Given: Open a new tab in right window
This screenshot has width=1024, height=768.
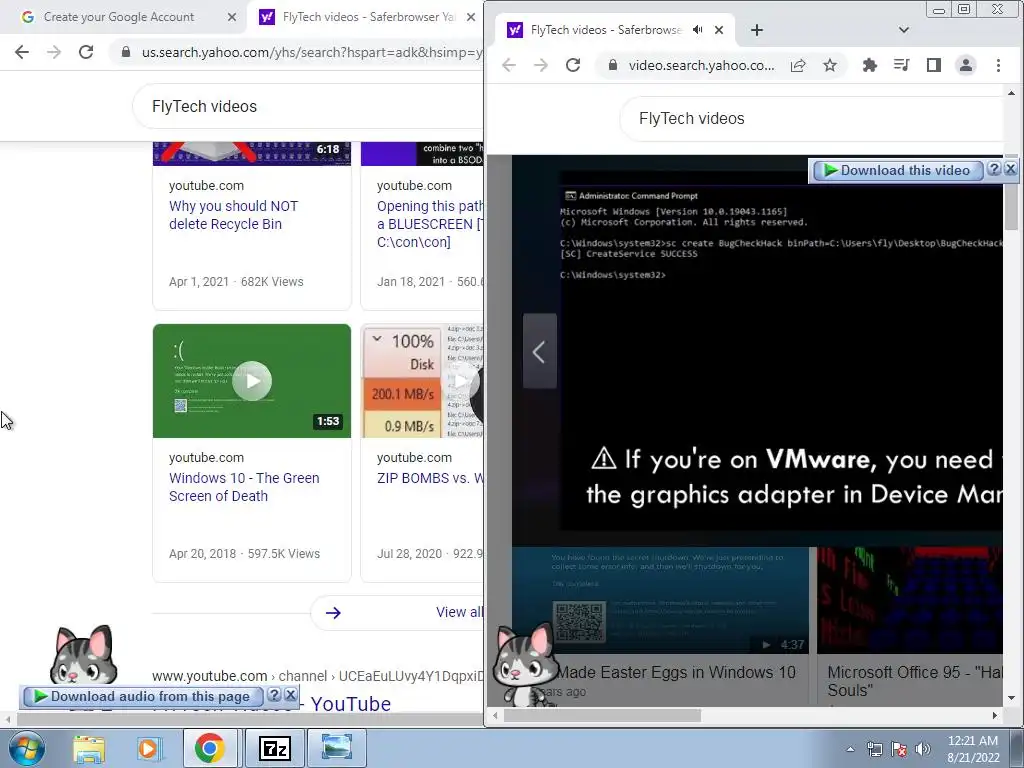Looking at the screenshot, I should click(x=756, y=30).
